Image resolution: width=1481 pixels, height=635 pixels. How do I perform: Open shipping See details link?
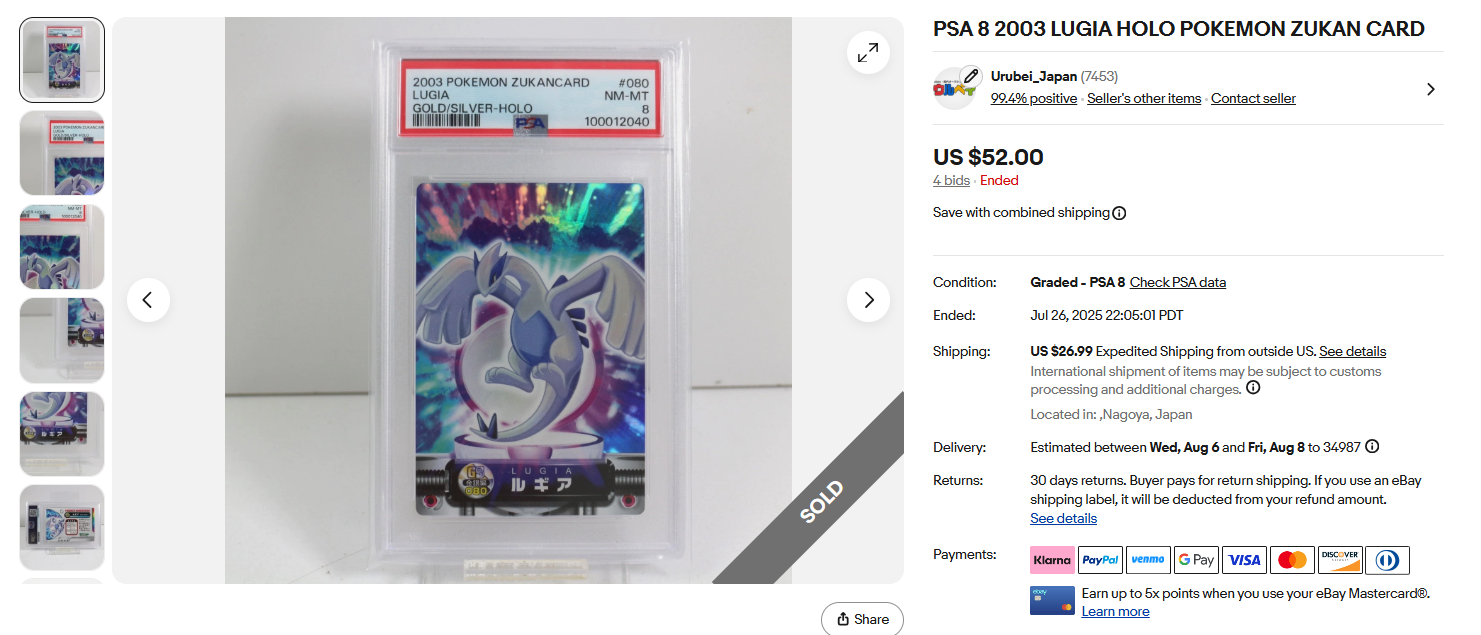coord(1352,352)
